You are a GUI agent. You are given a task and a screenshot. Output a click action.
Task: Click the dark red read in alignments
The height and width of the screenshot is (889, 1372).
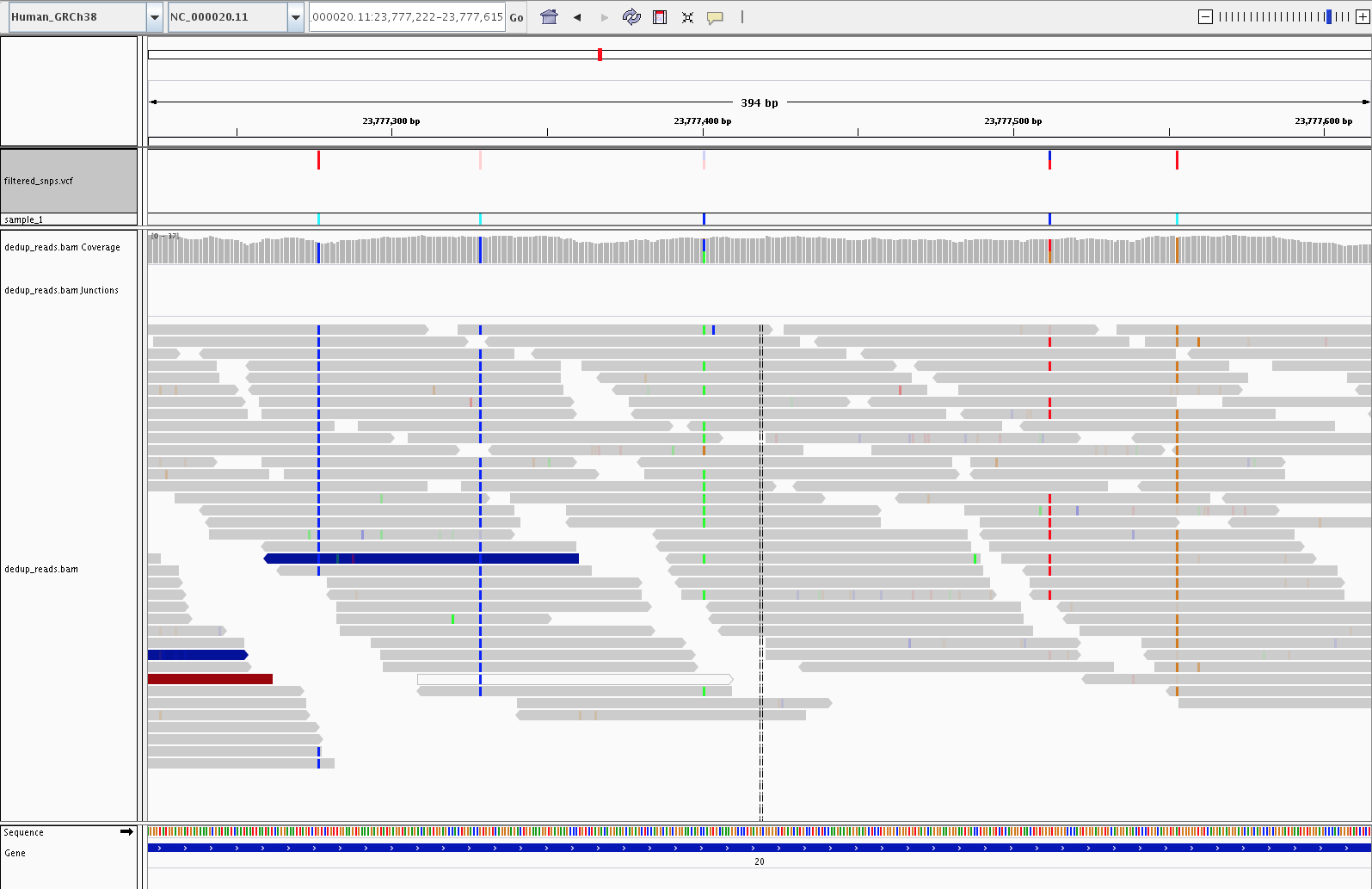click(210, 679)
